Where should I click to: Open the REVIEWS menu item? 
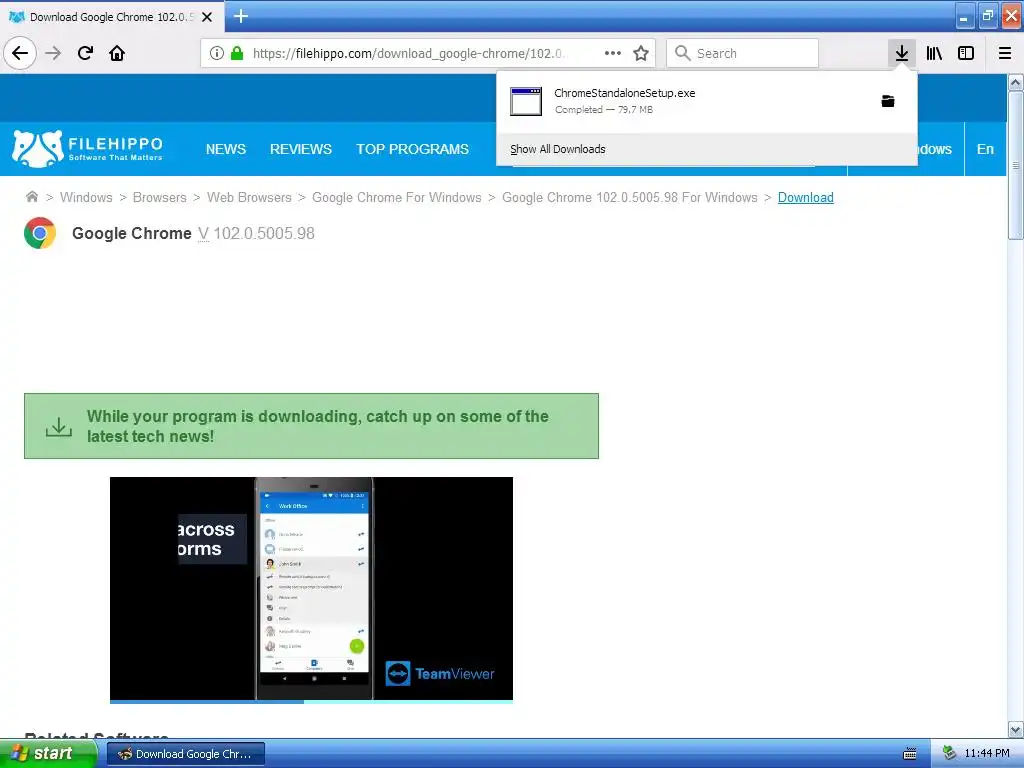(x=301, y=149)
